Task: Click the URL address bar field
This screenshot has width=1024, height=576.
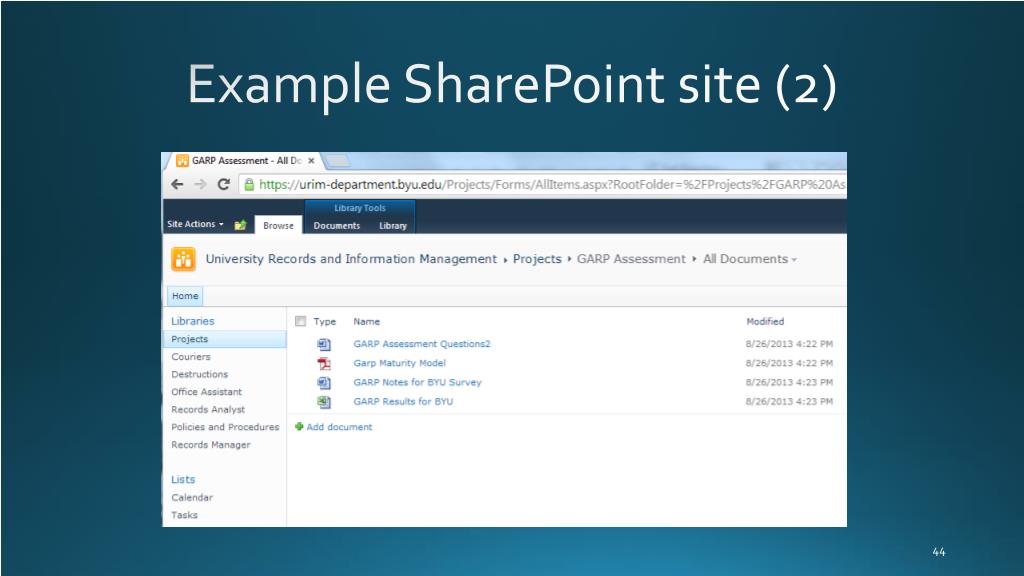Action: point(543,185)
